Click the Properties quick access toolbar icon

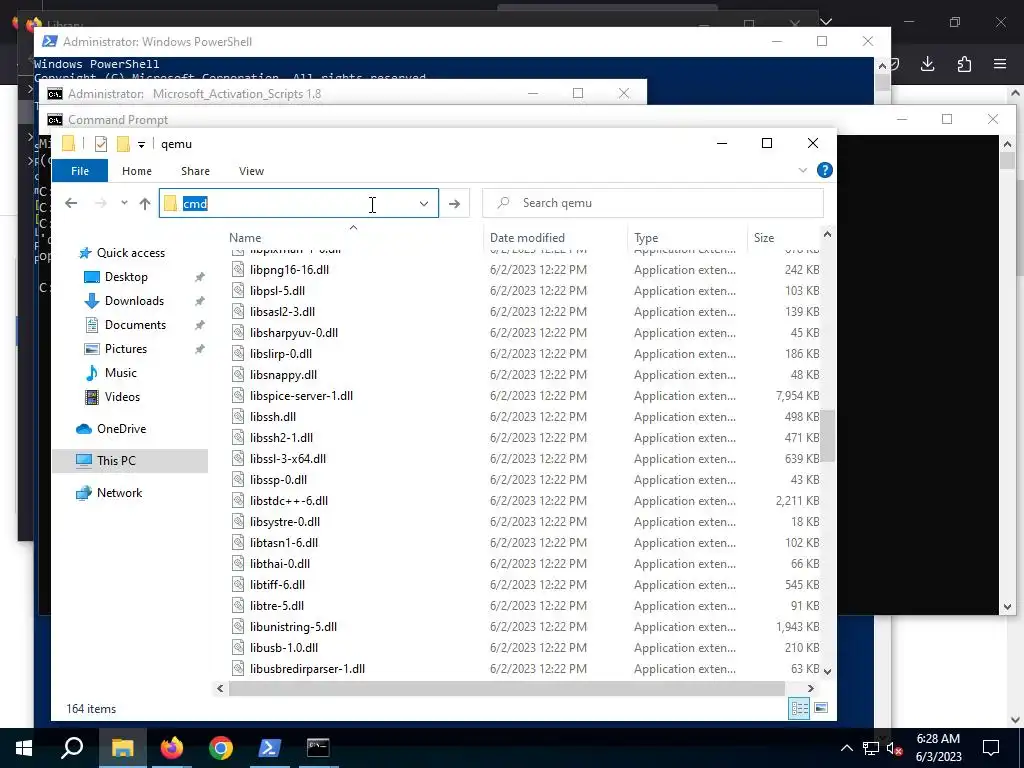pos(101,144)
